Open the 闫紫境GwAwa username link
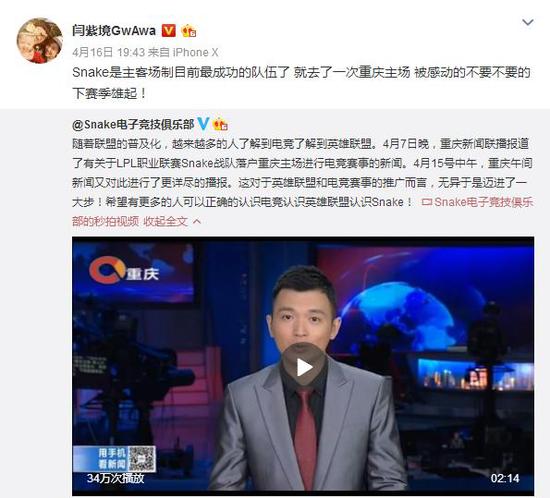The width and height of the screenshot is (550, 498). click(114, 31)
